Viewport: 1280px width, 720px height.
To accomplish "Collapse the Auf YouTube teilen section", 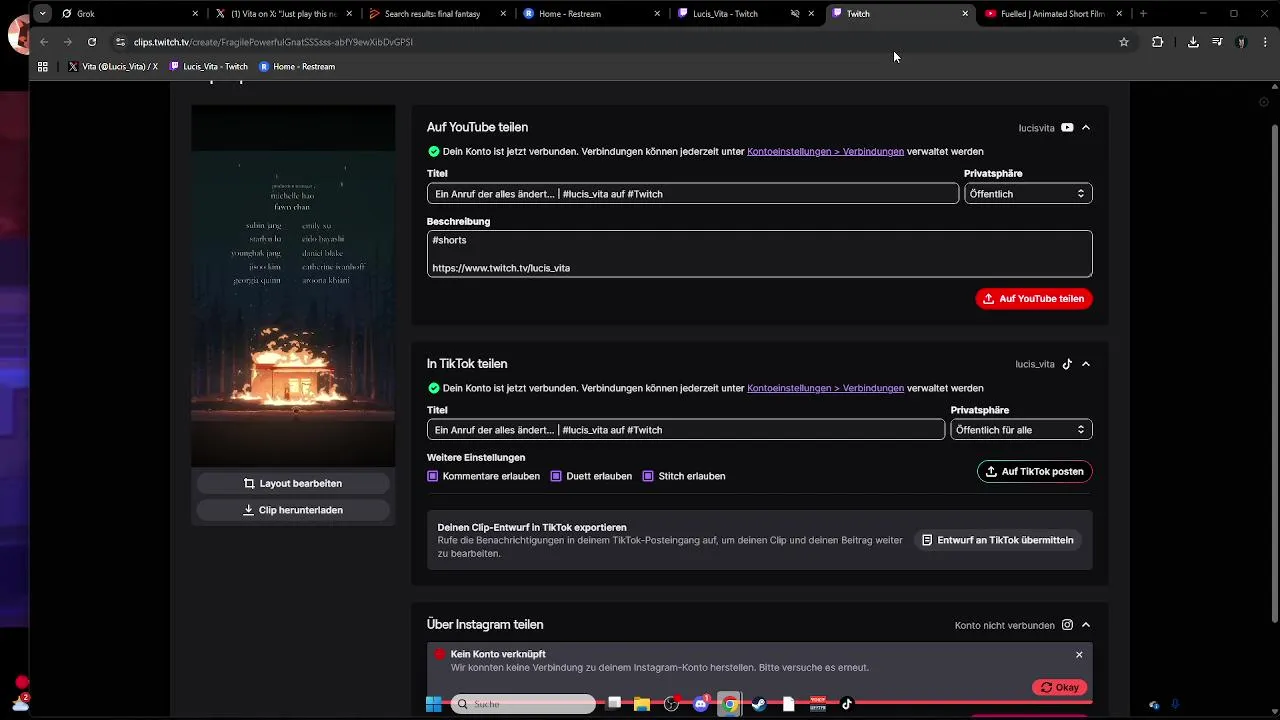I will pyautogui.click(x=1086, y=128).
